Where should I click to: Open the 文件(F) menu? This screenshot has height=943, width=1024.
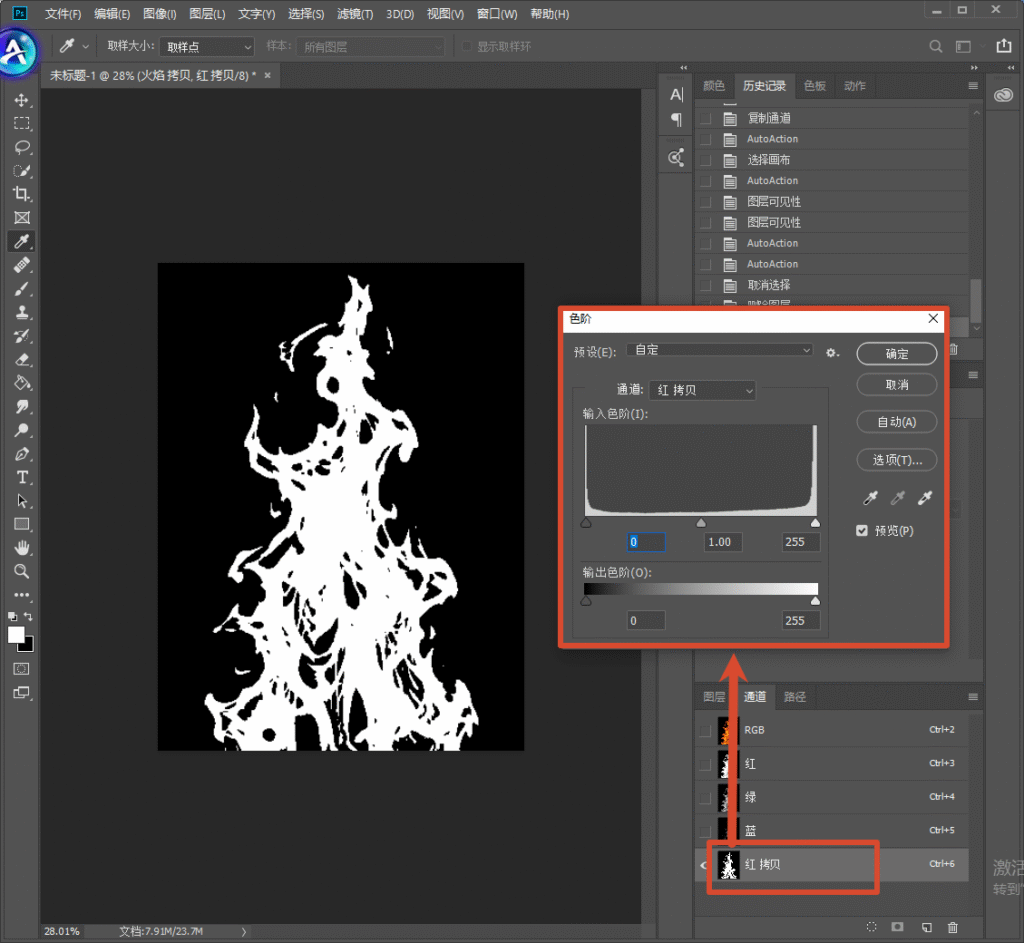coord(63,14)
